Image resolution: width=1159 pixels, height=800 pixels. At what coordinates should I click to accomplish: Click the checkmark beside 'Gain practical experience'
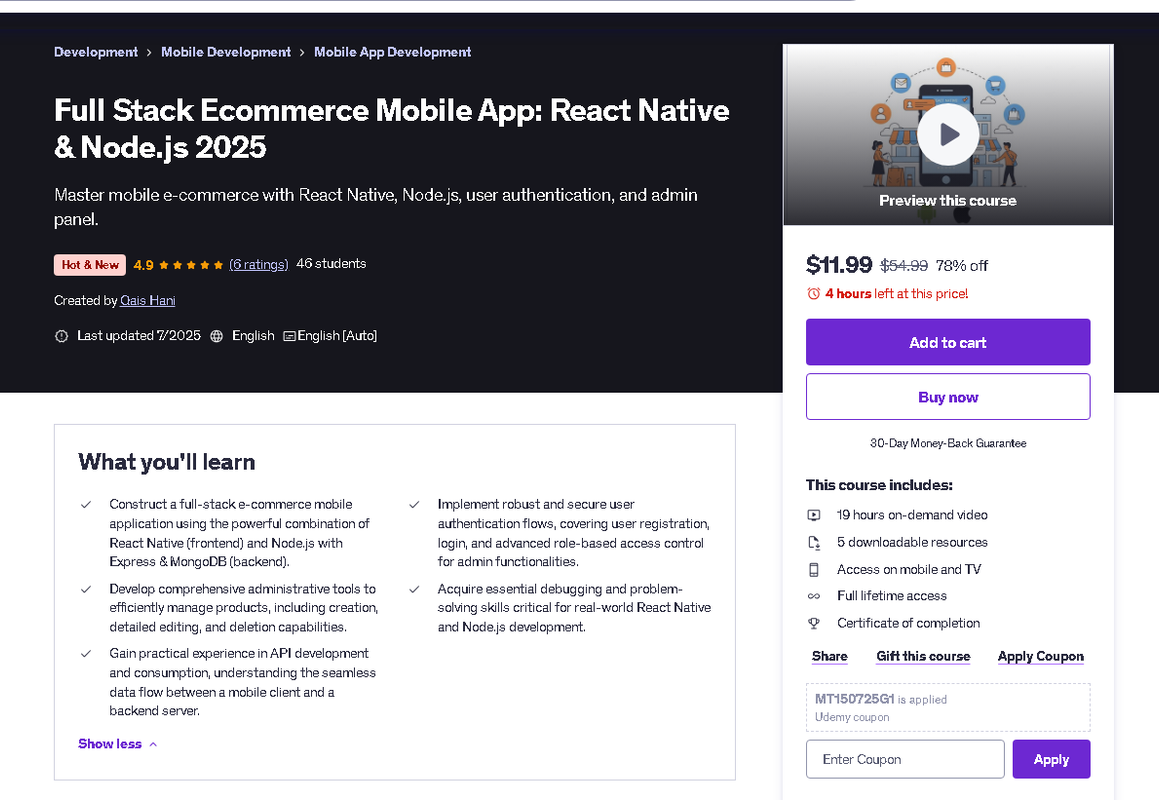point(86,654)
